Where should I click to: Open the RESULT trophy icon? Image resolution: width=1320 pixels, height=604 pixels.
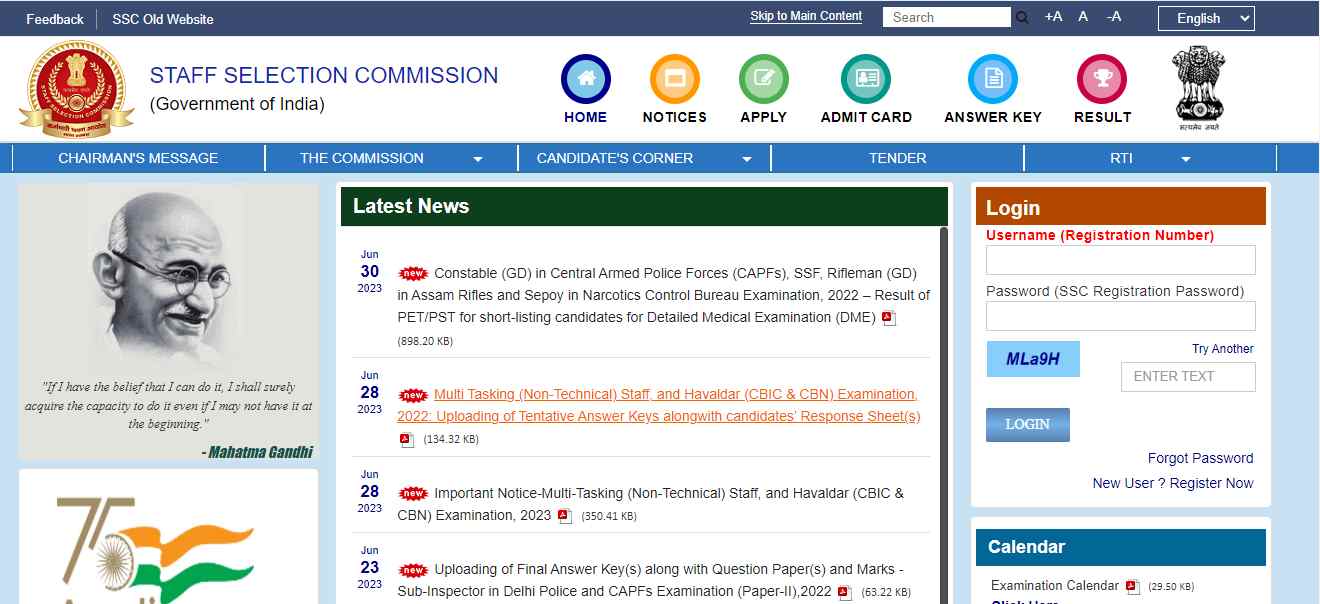[1102, 79]
